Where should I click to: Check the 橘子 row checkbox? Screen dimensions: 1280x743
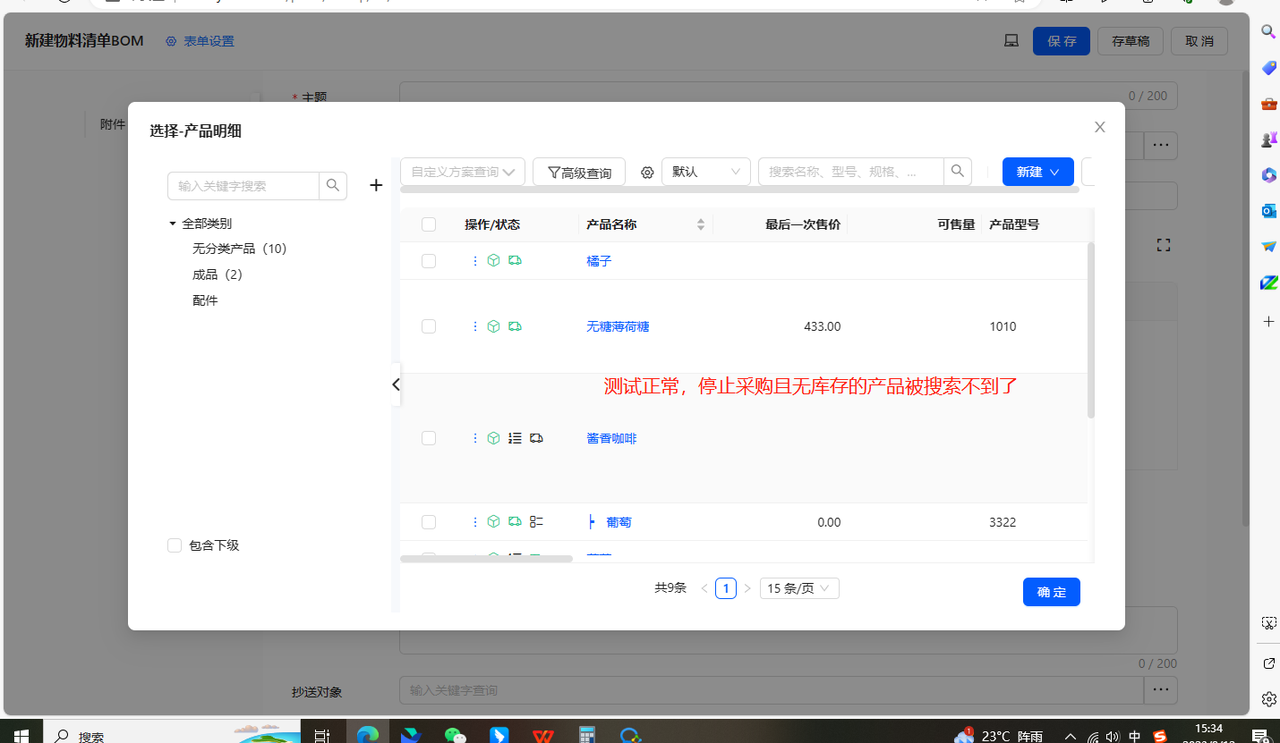point(429,261)
